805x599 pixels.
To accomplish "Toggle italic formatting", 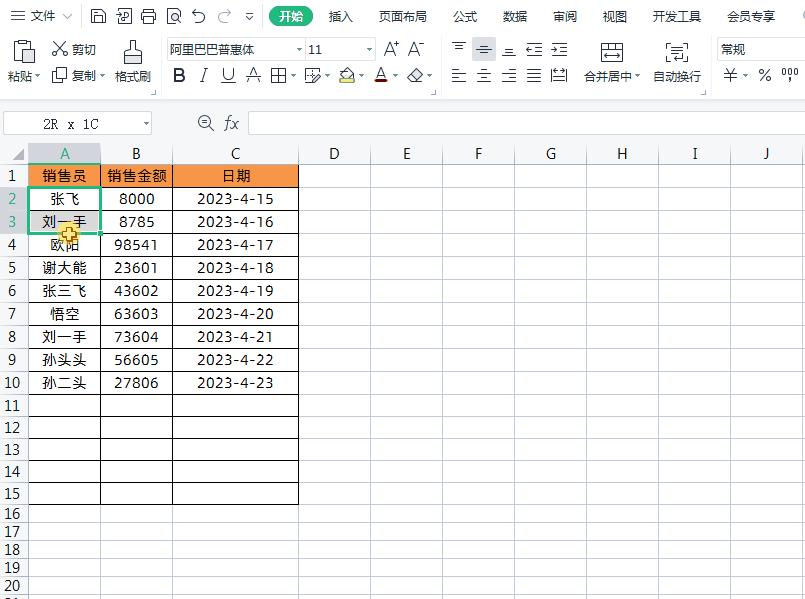I will (x=203, y=75).
